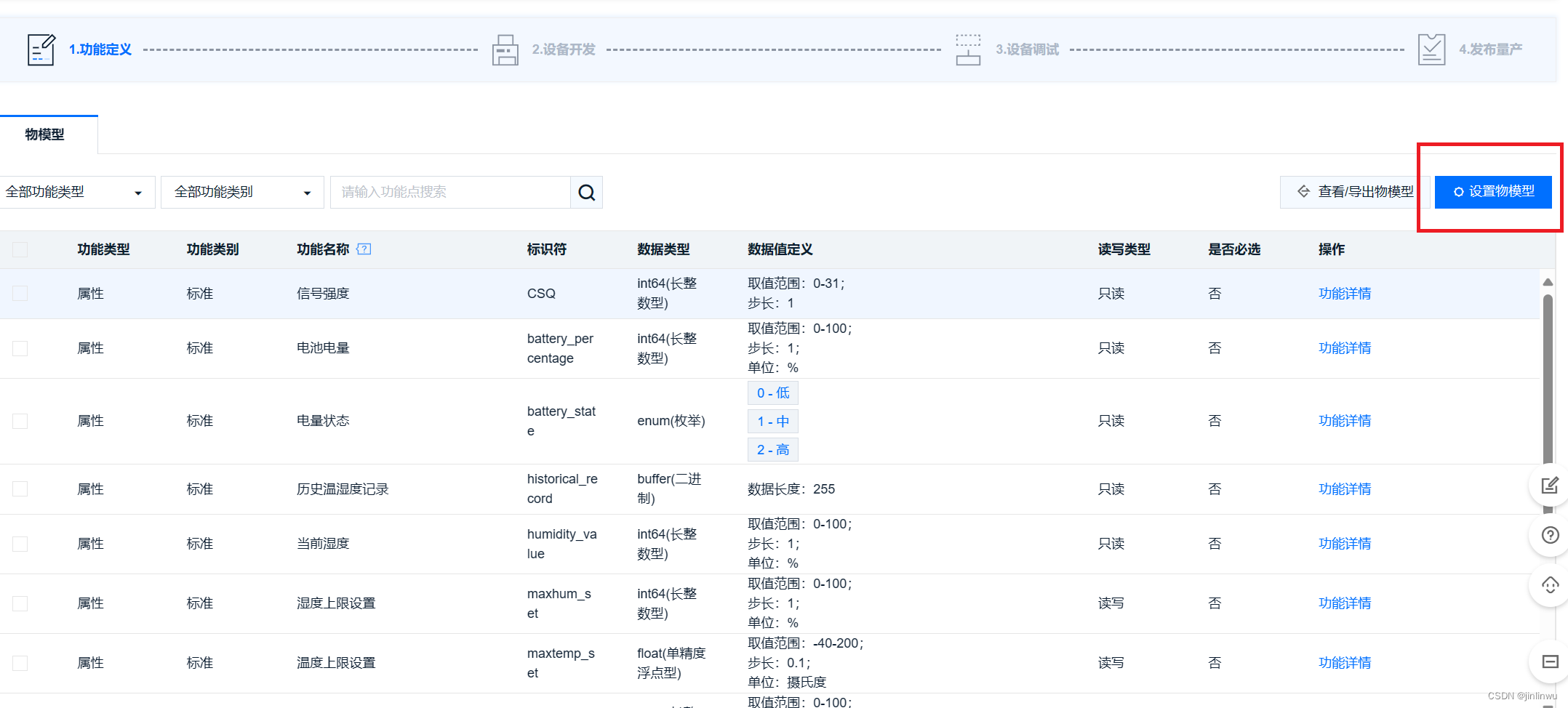Open the floating question-mark help icon
This screenshot has width=1568, height=708.
[1549, 536]
